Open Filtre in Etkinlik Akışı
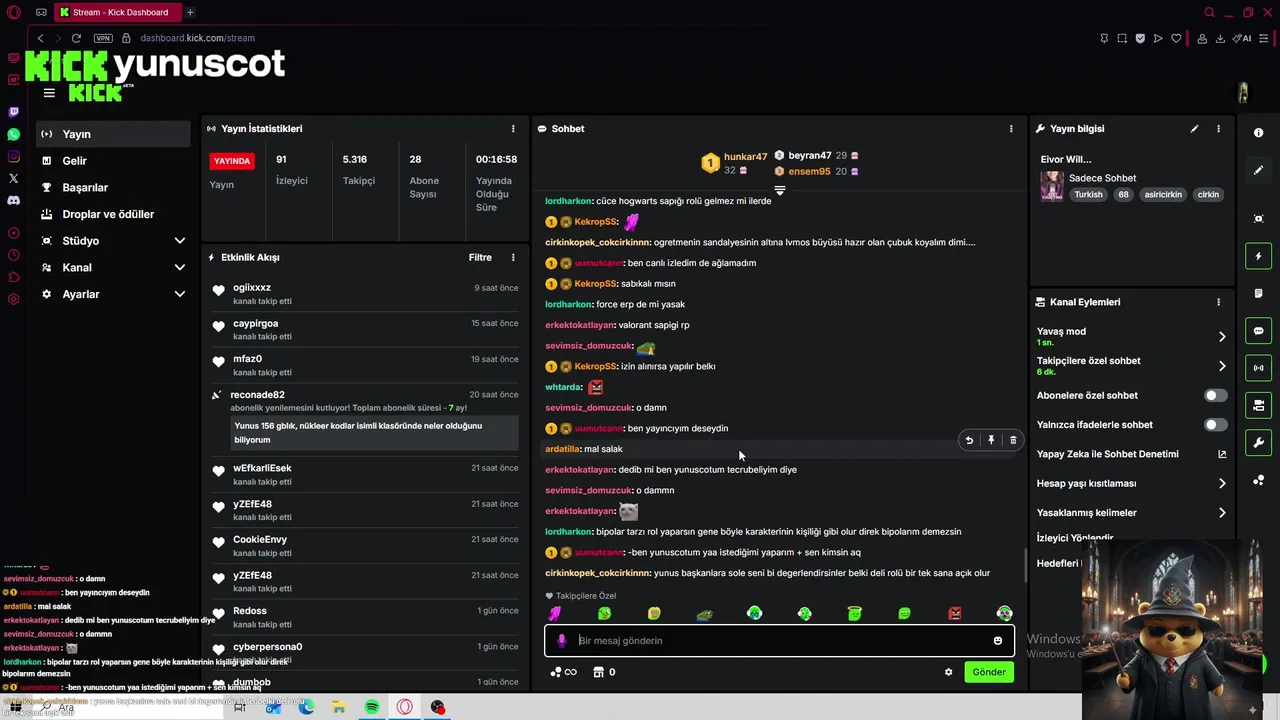The image size is (1280, 720). click(480, 257)
